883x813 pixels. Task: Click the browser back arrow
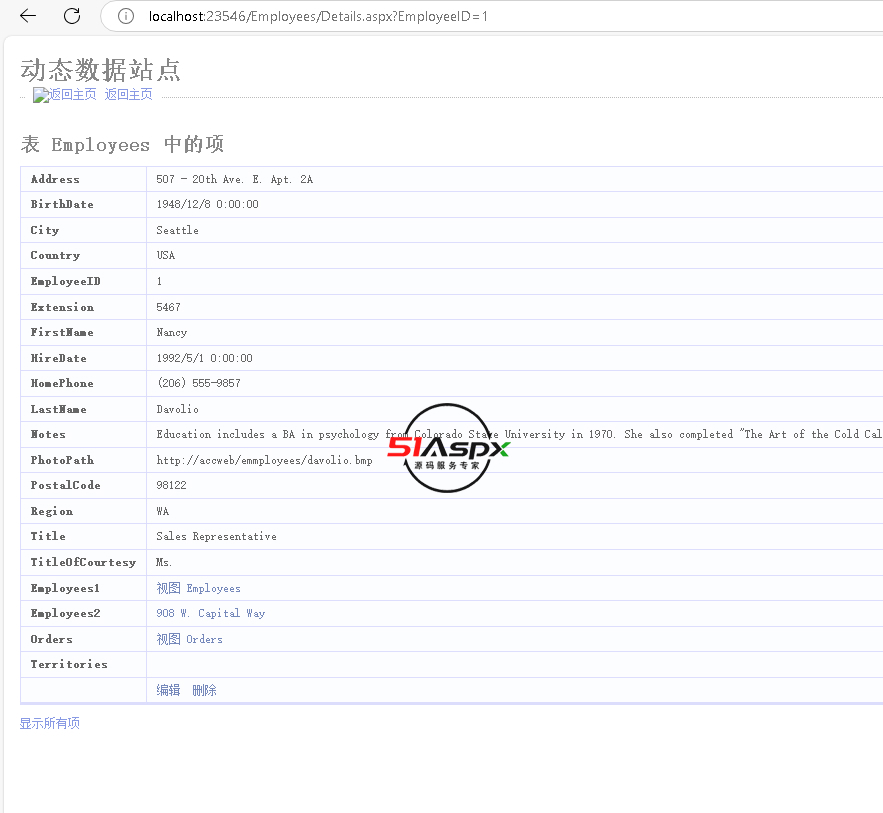coord(28,16)
